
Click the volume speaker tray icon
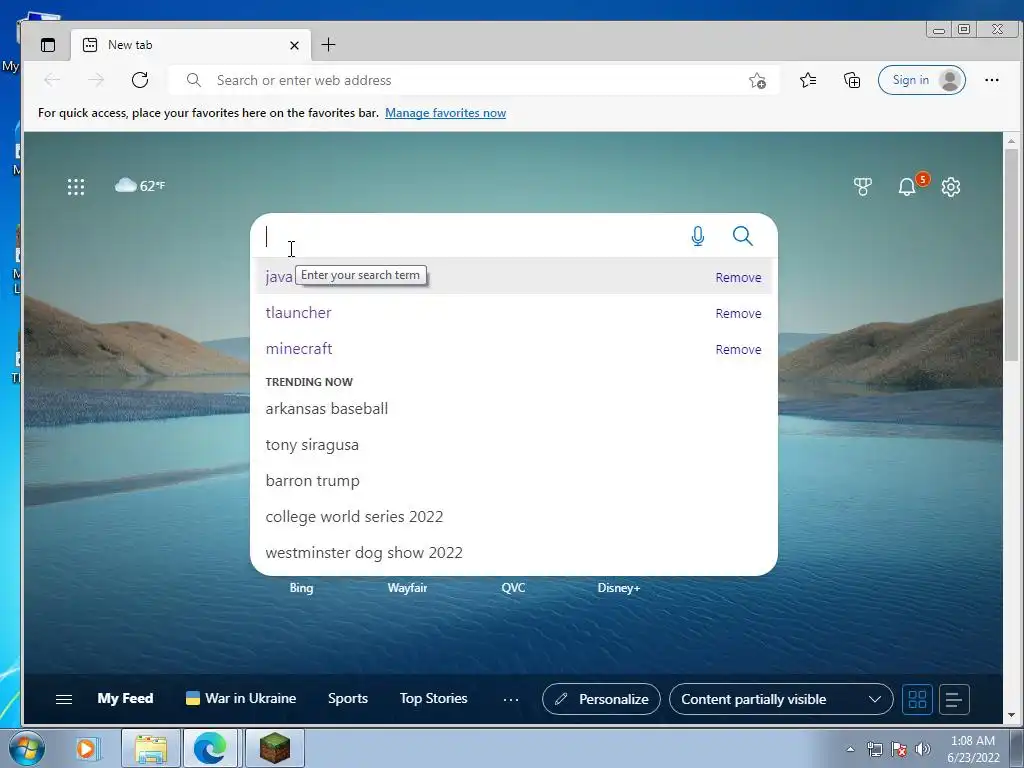click(923, 749)
